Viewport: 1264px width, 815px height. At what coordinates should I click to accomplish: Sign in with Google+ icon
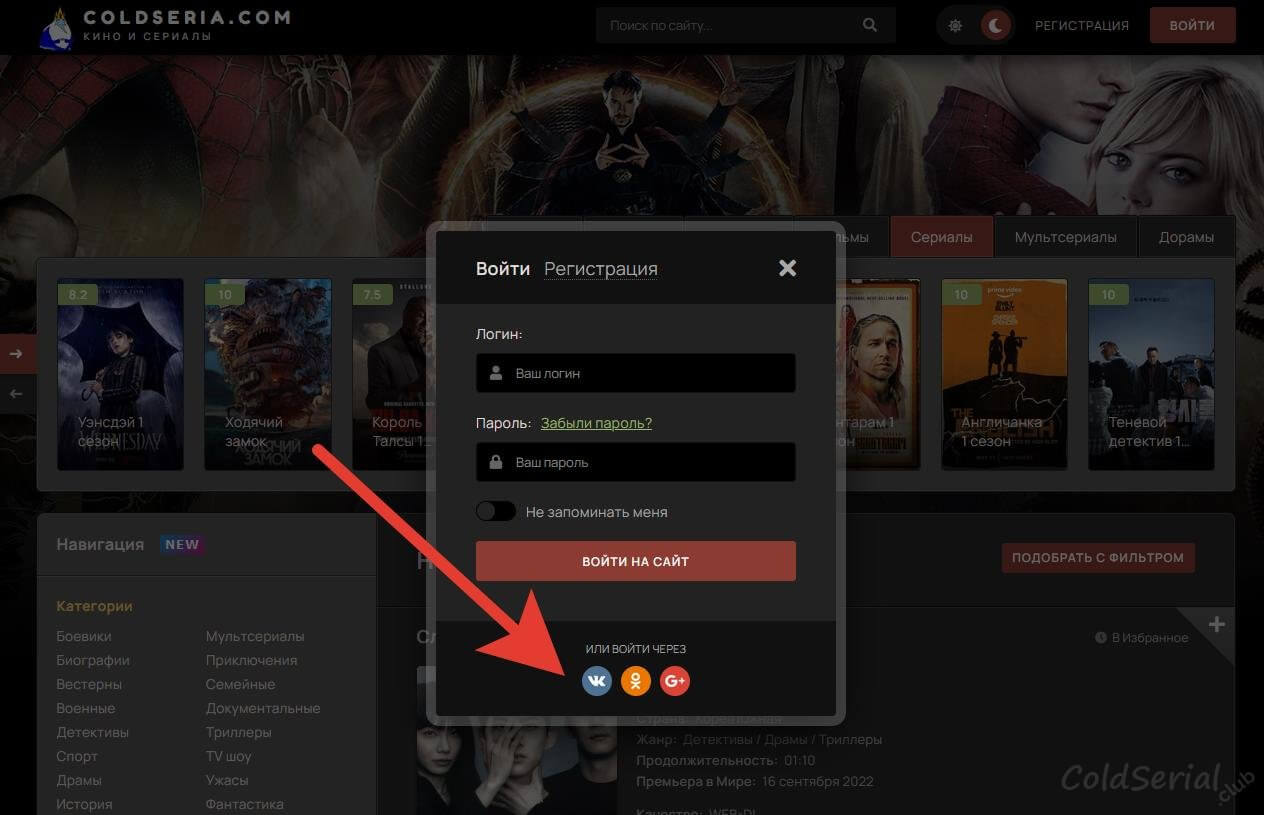click(675, 681)
